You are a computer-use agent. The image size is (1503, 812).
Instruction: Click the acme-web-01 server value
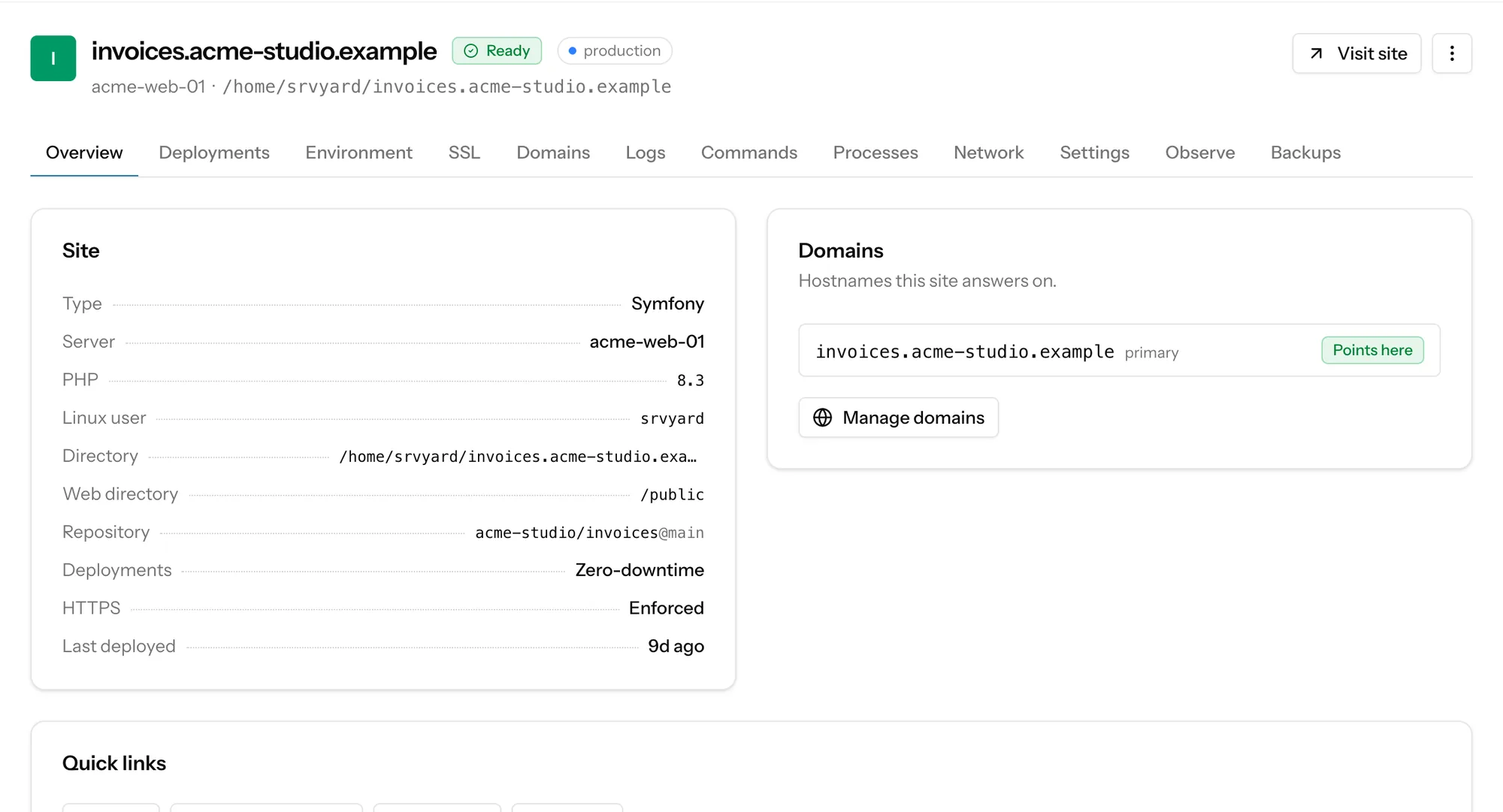pyautogui.click(x=647, y=342)
